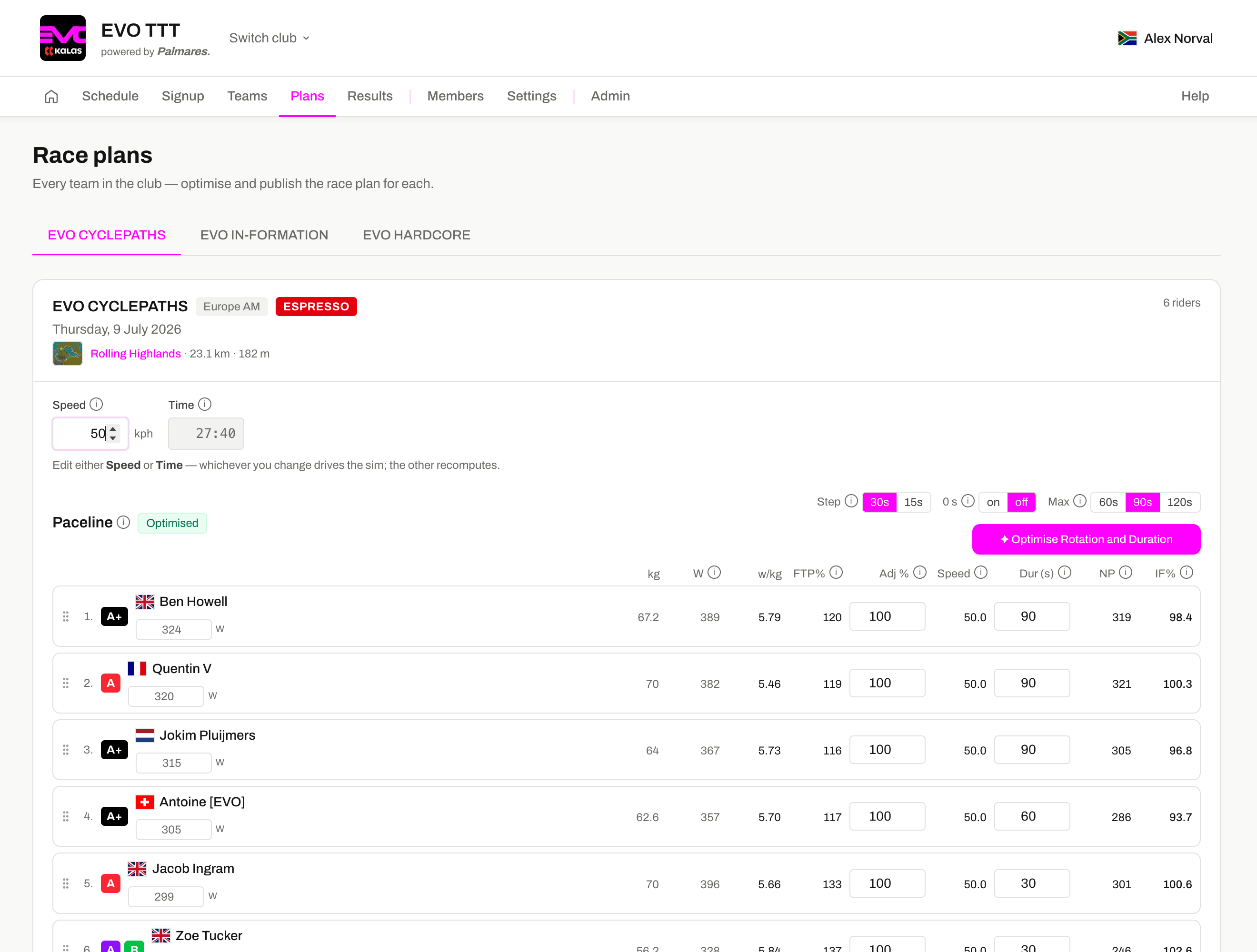1257x952 pixels.
Task: Open the Admin page
Action: 610,96
